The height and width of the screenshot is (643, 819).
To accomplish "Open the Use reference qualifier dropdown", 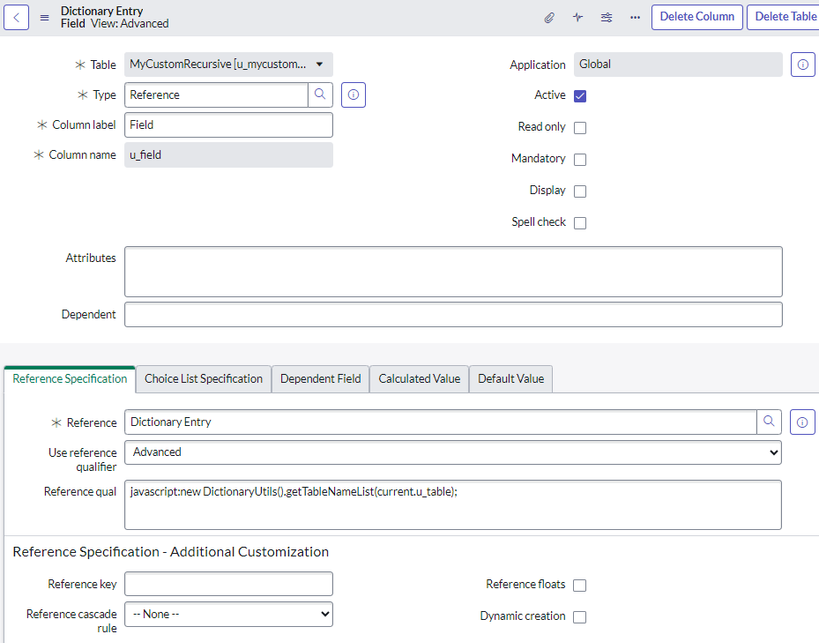I will (453, 452).
